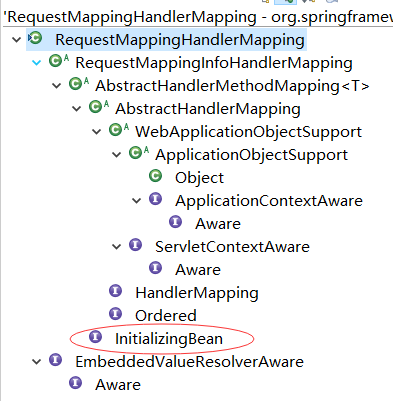Select the EmbeddedValueResolverAware label

click(x=190, y=362)
